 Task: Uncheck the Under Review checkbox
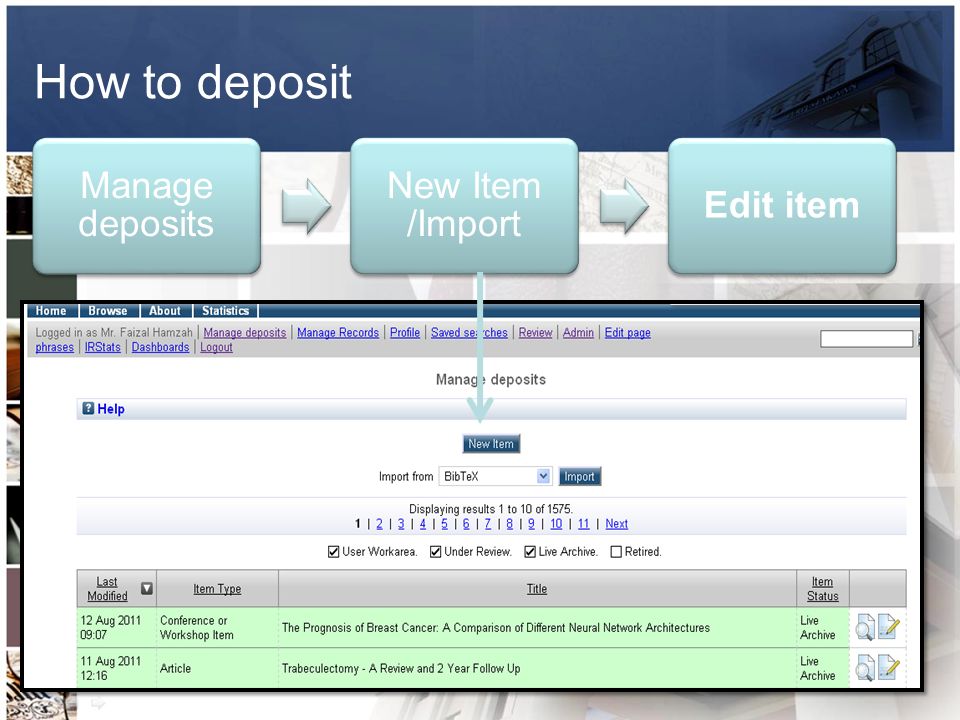435,552
